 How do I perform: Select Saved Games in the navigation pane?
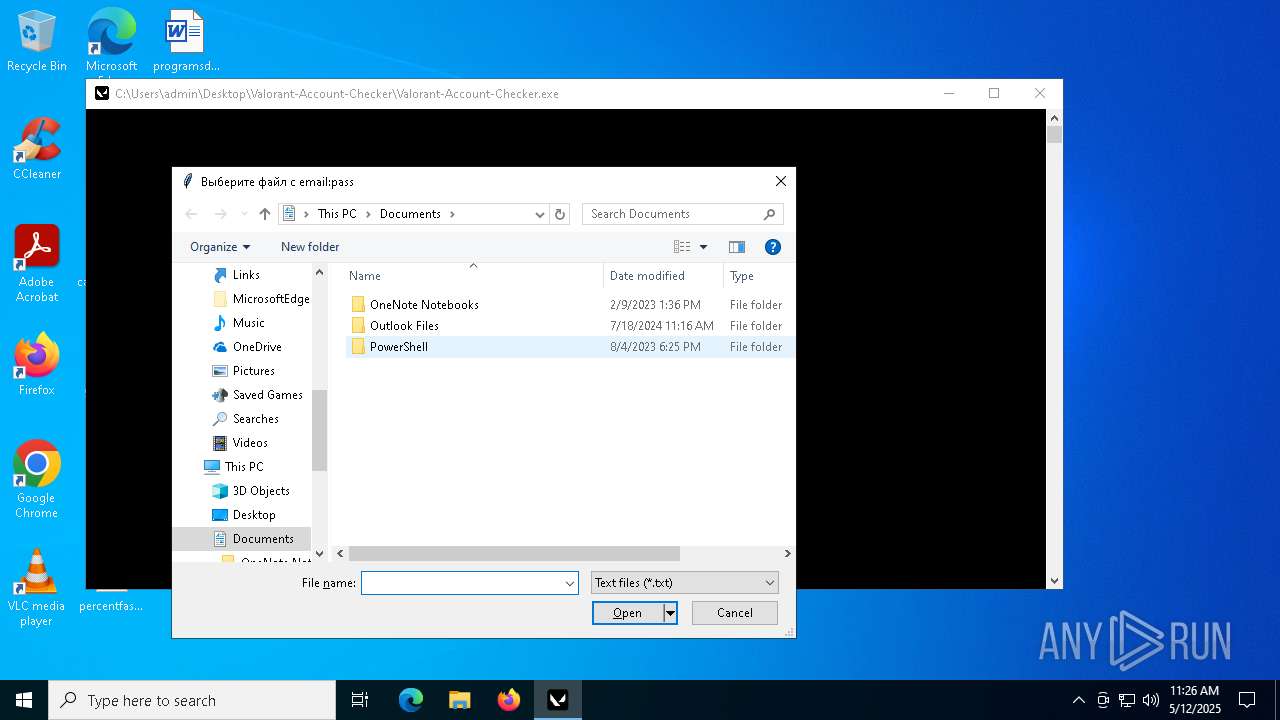[267, 395]
